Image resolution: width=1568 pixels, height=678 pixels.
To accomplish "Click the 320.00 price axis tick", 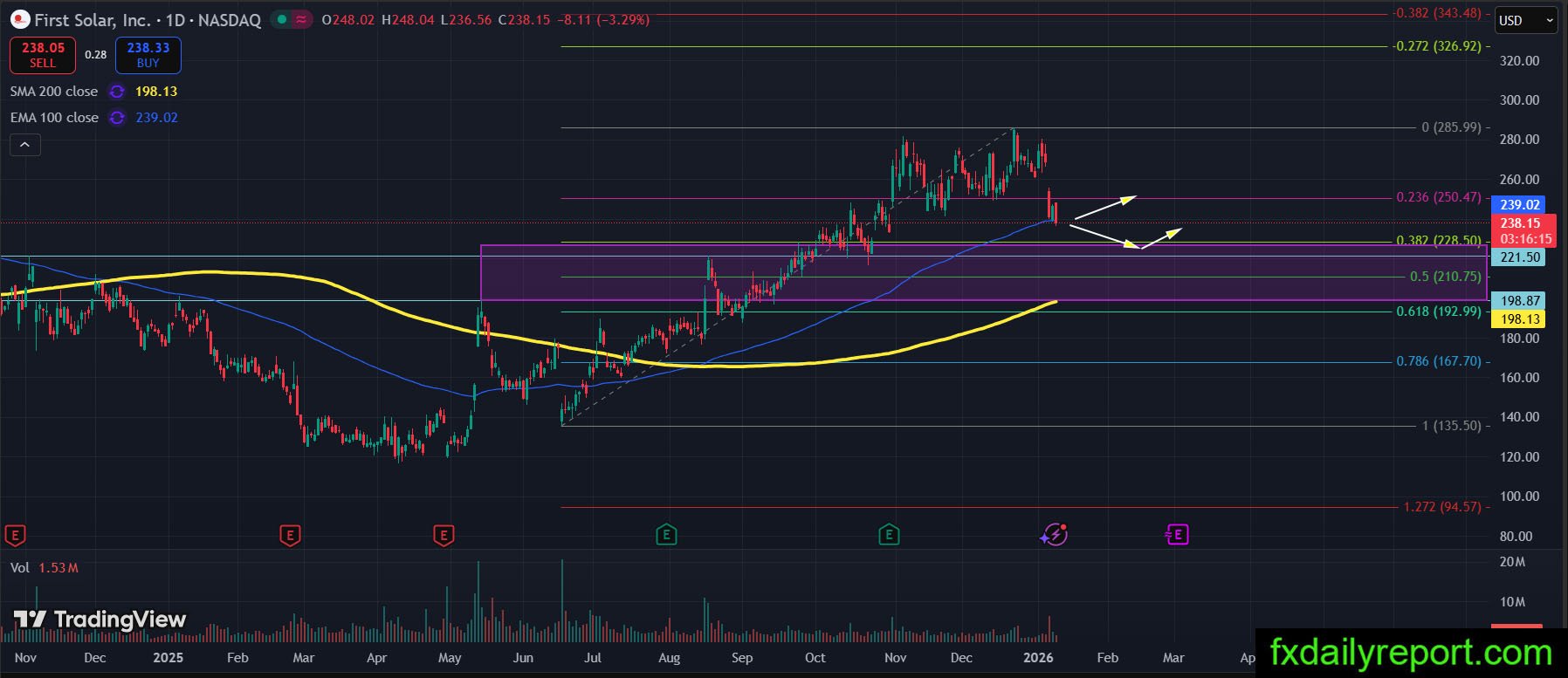I will tap(1519, 61).
